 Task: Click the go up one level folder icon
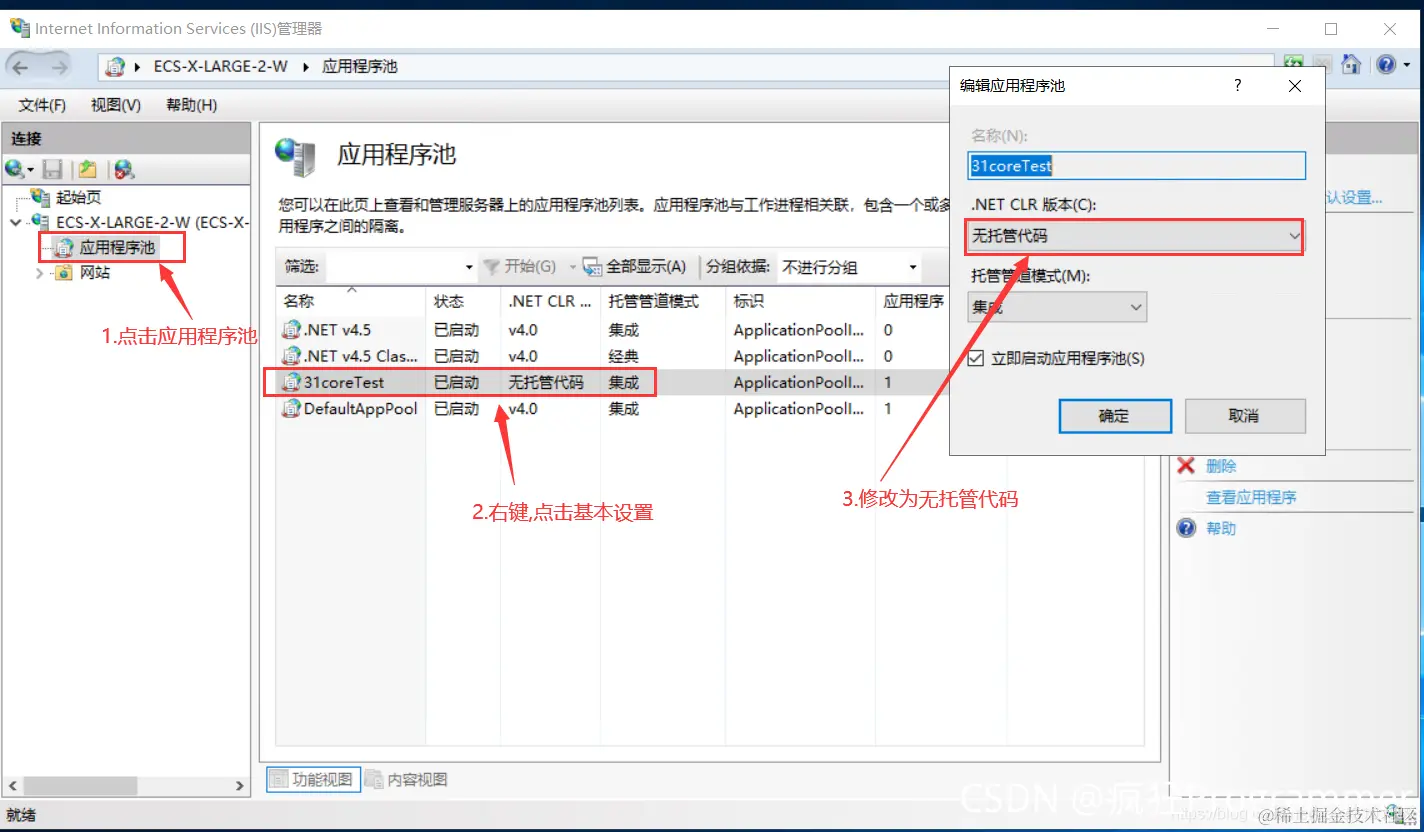(x=88, y=169)
